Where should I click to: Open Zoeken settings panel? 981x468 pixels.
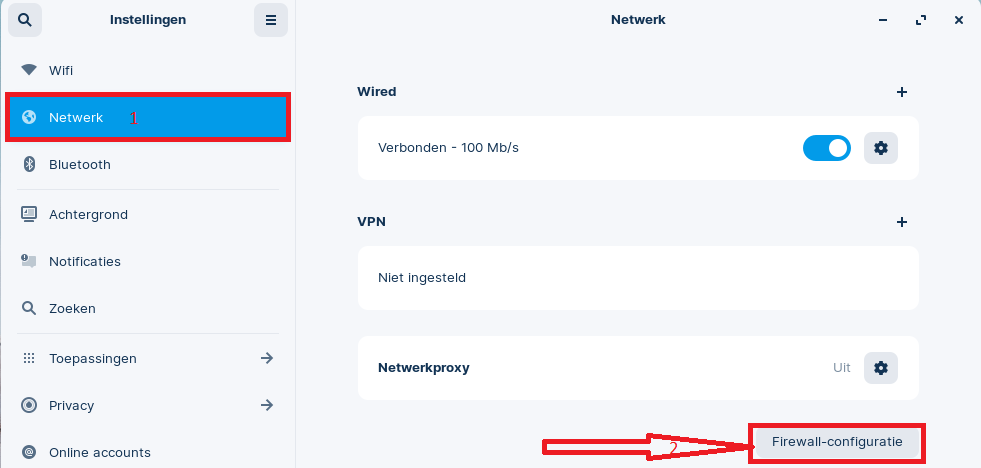(x=148, y=308)
